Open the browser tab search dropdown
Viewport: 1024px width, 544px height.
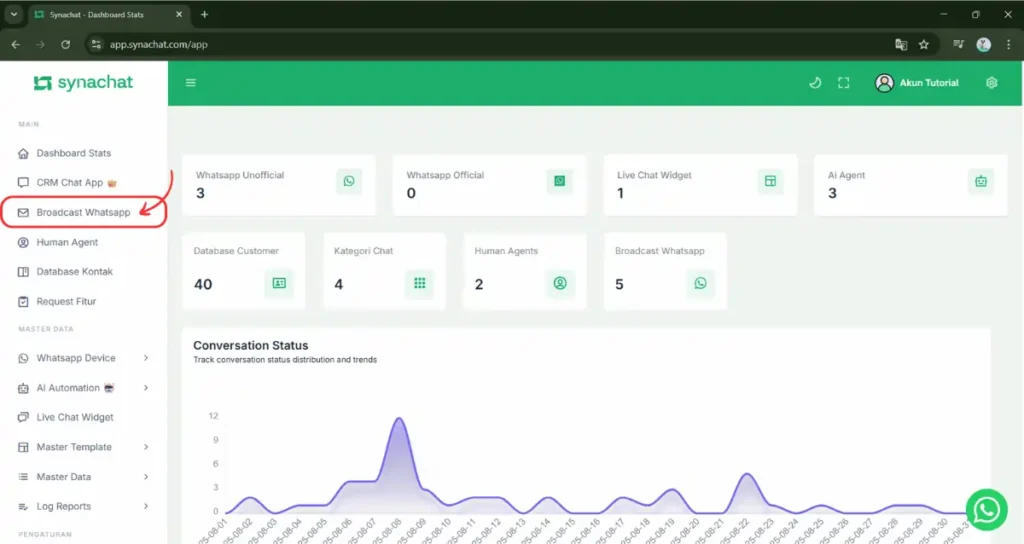tap(14, 14)
